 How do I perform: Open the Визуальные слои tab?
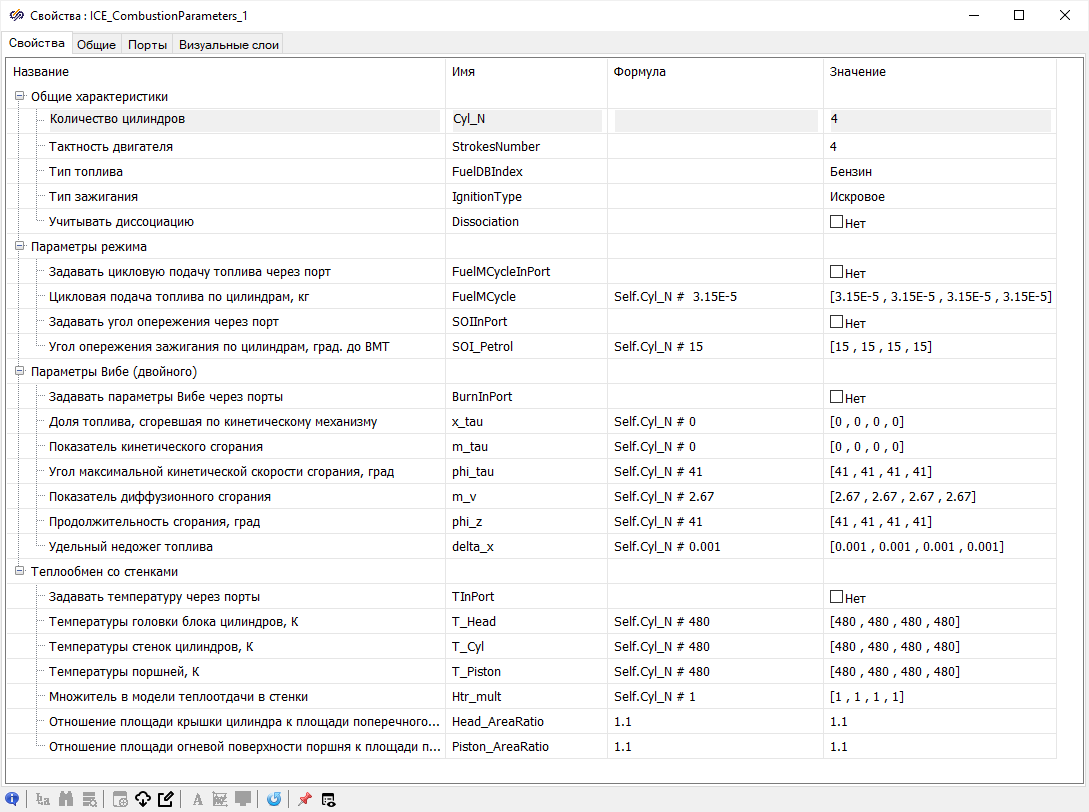click(x=229, y=44)
